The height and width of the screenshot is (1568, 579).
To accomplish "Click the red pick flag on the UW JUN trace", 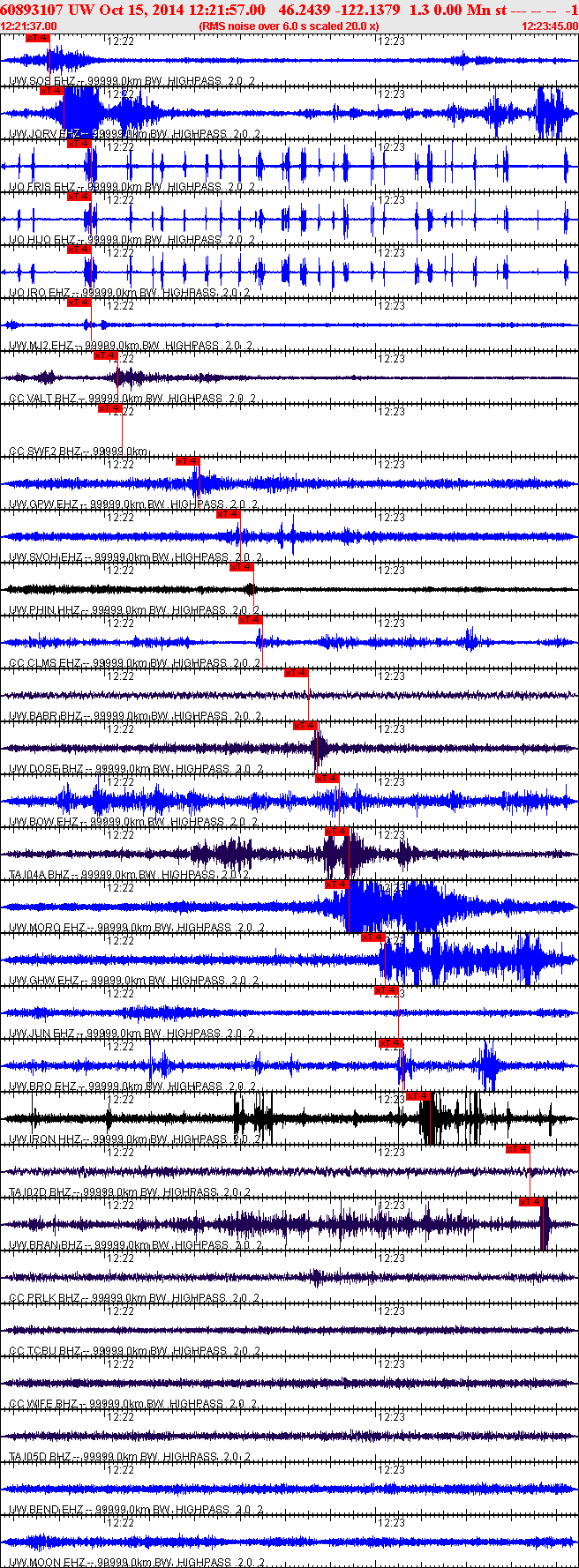I will [387, 990].
